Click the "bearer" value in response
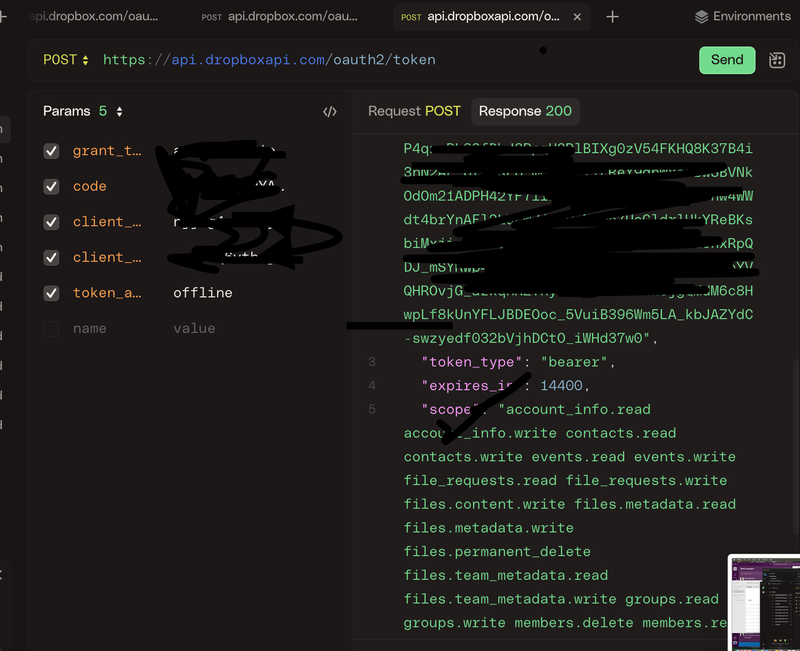This screenshot has width=800, height=651. (574, 362)
